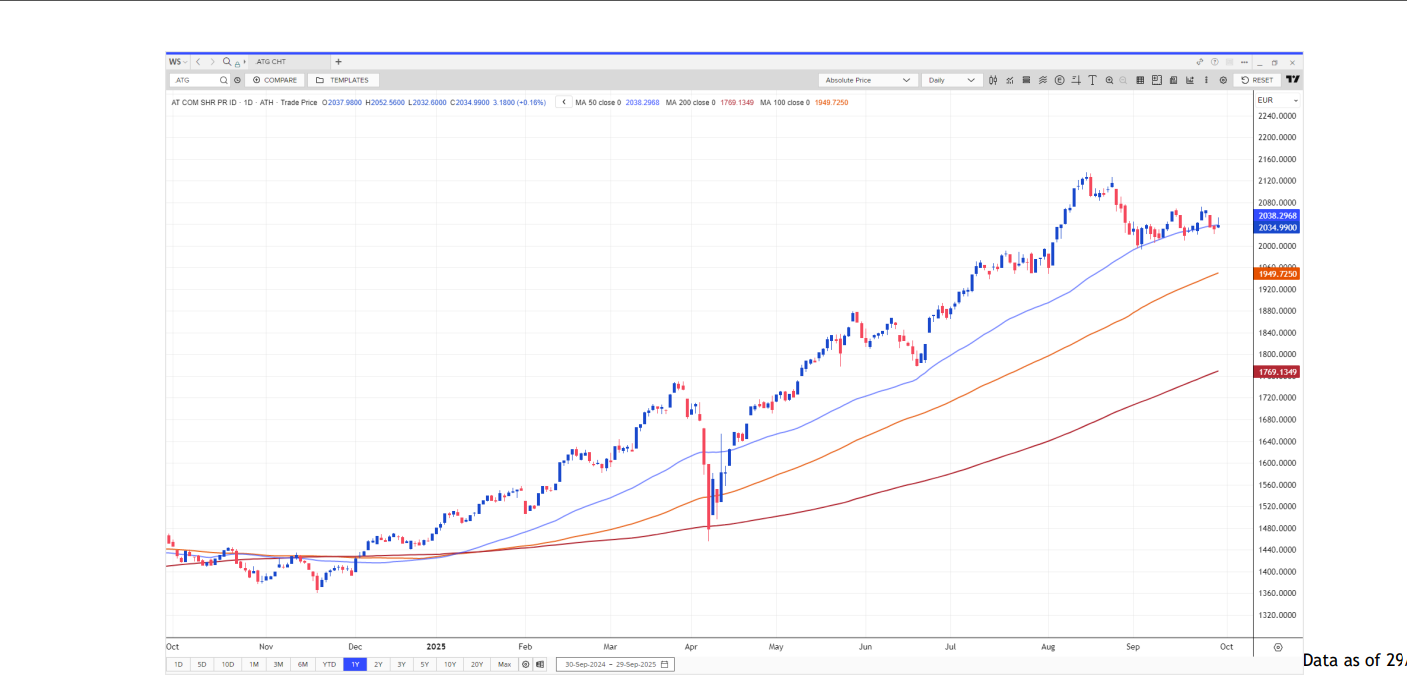The image size is (1407, 675).
Task: Switch to the ATG CHT tab
Action: 272,62
